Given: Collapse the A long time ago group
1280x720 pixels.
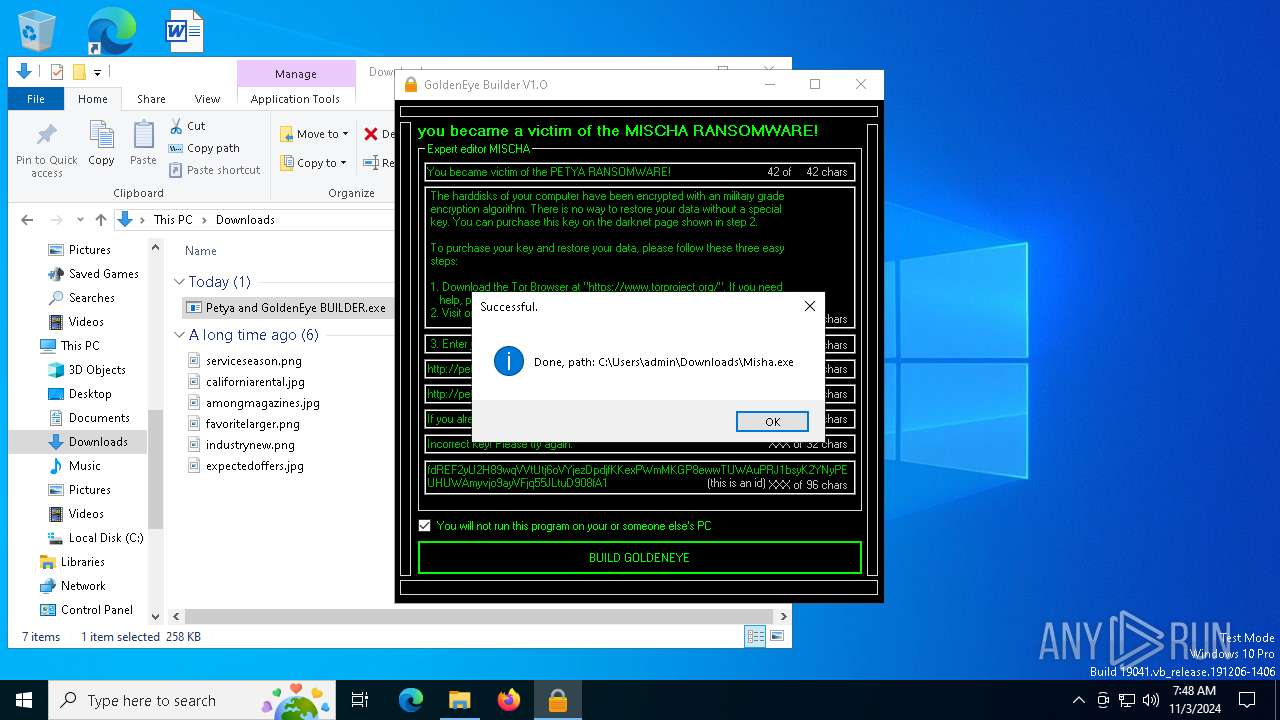Looking at the screenshot, I should (x=180, y=335).
